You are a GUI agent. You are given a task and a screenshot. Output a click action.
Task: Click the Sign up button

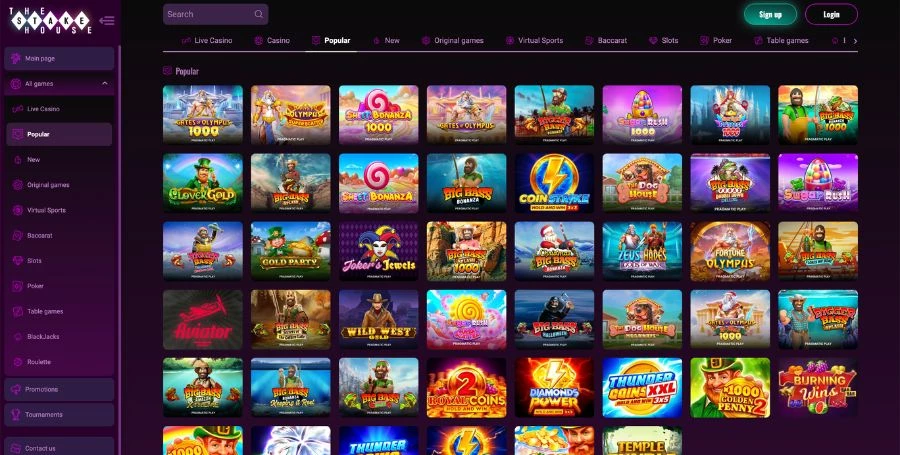770,14
